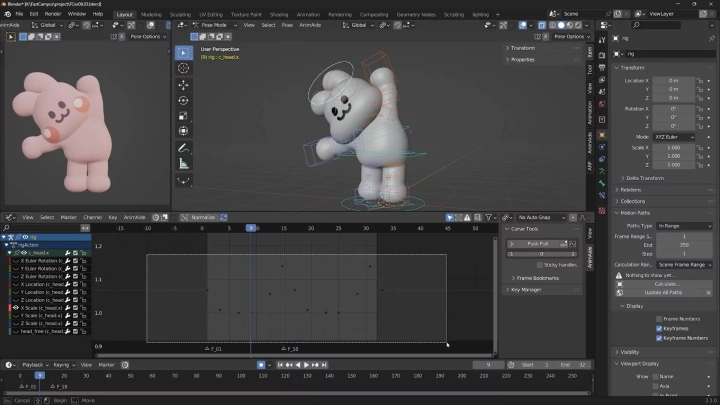Switch to the Modeling workspace tab

[151, 15]
